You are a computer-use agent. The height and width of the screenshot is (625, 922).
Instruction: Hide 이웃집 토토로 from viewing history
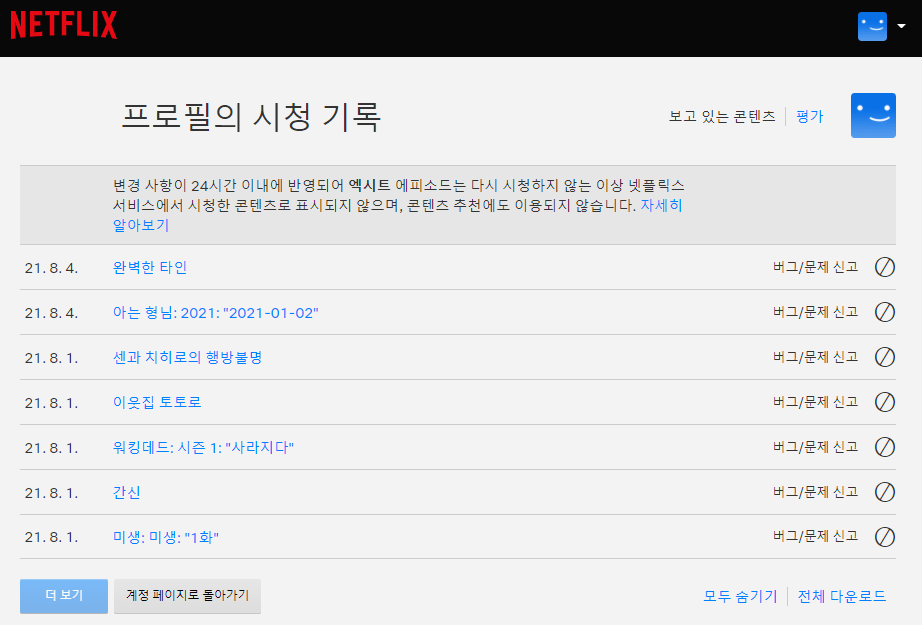884,402
